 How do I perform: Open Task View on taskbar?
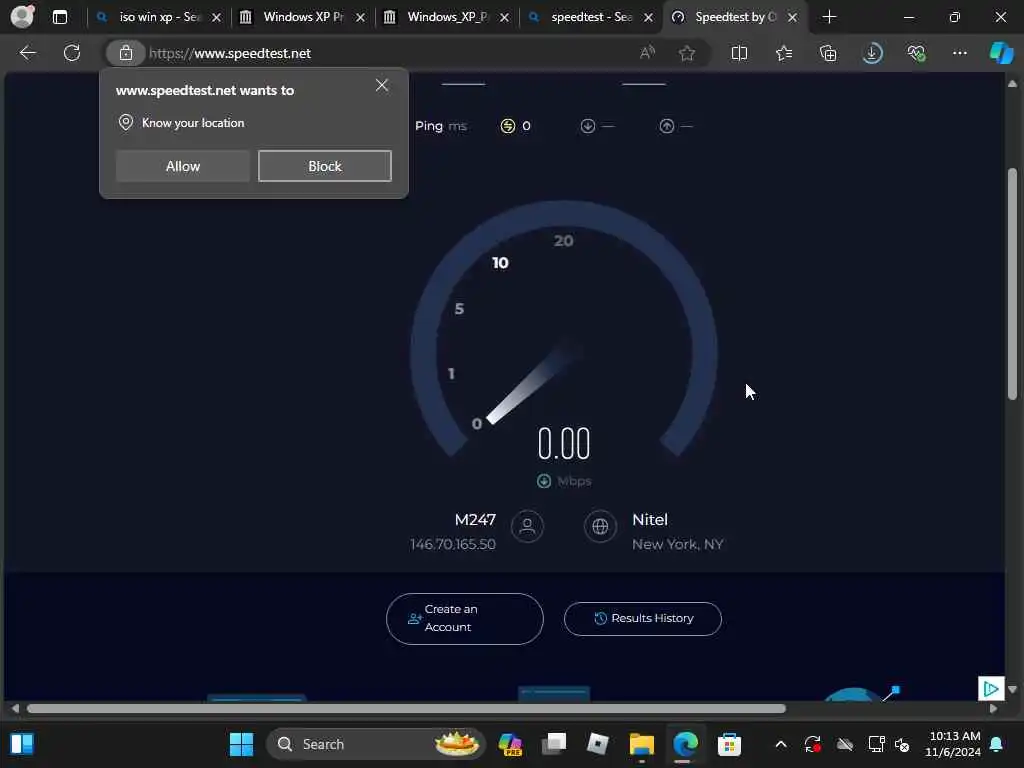554,744
